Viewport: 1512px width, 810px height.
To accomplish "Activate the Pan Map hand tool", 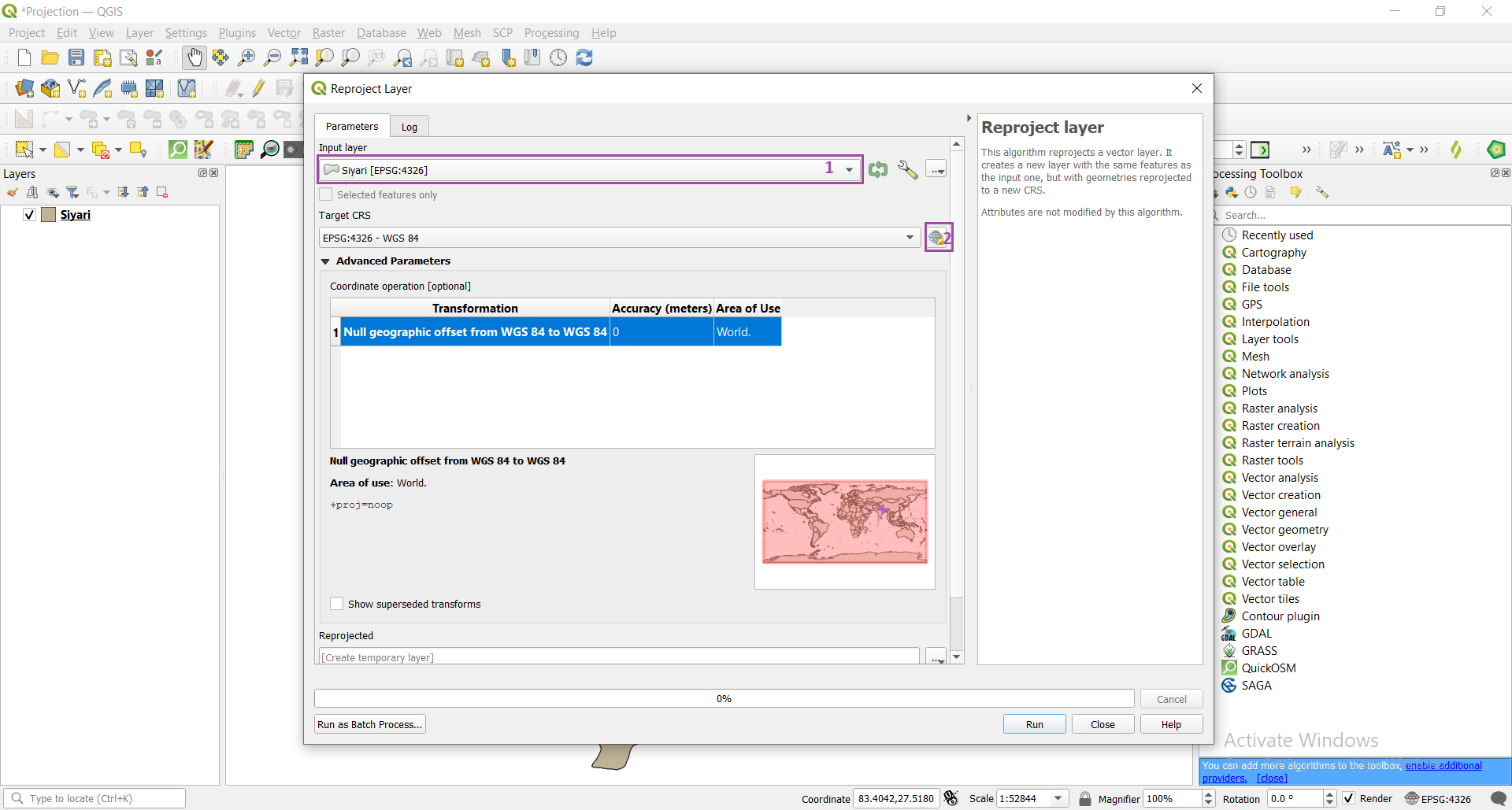I will (x=195, y=57).
